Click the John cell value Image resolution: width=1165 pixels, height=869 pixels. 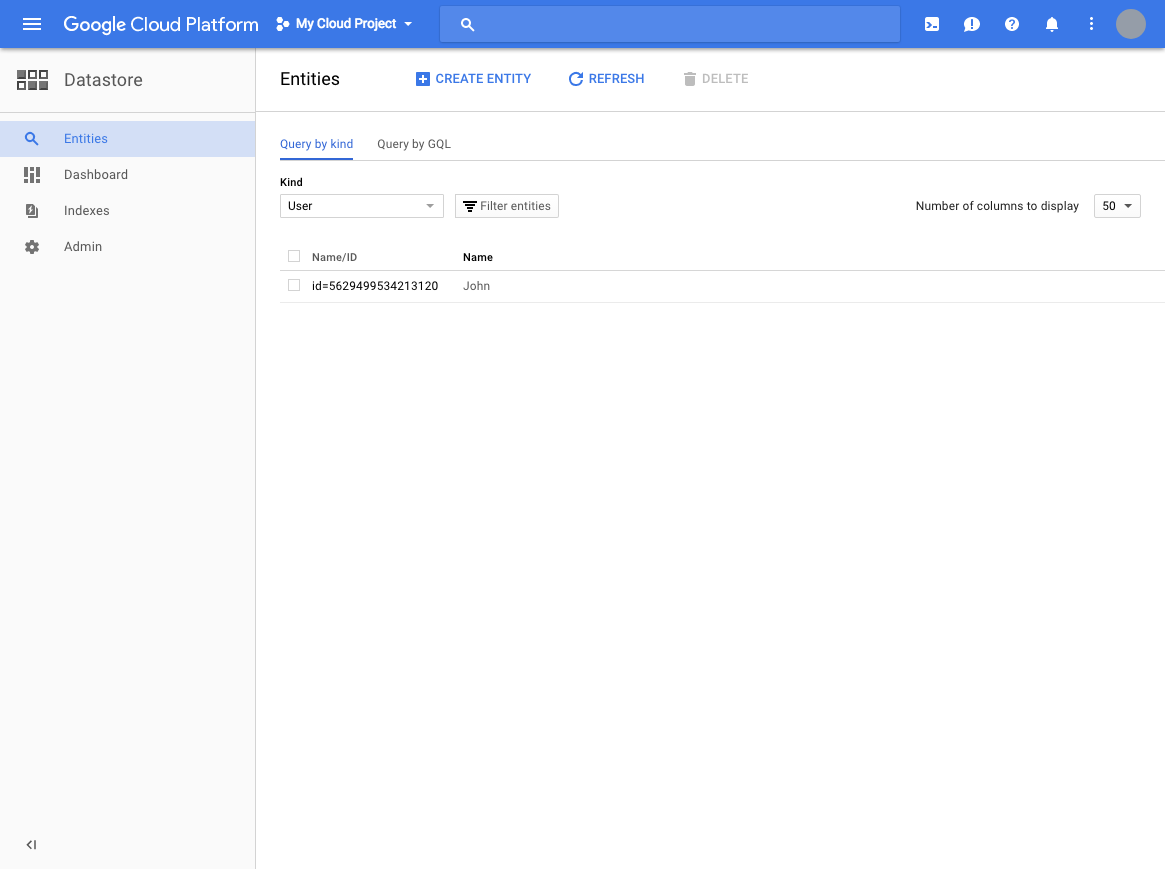476,286
